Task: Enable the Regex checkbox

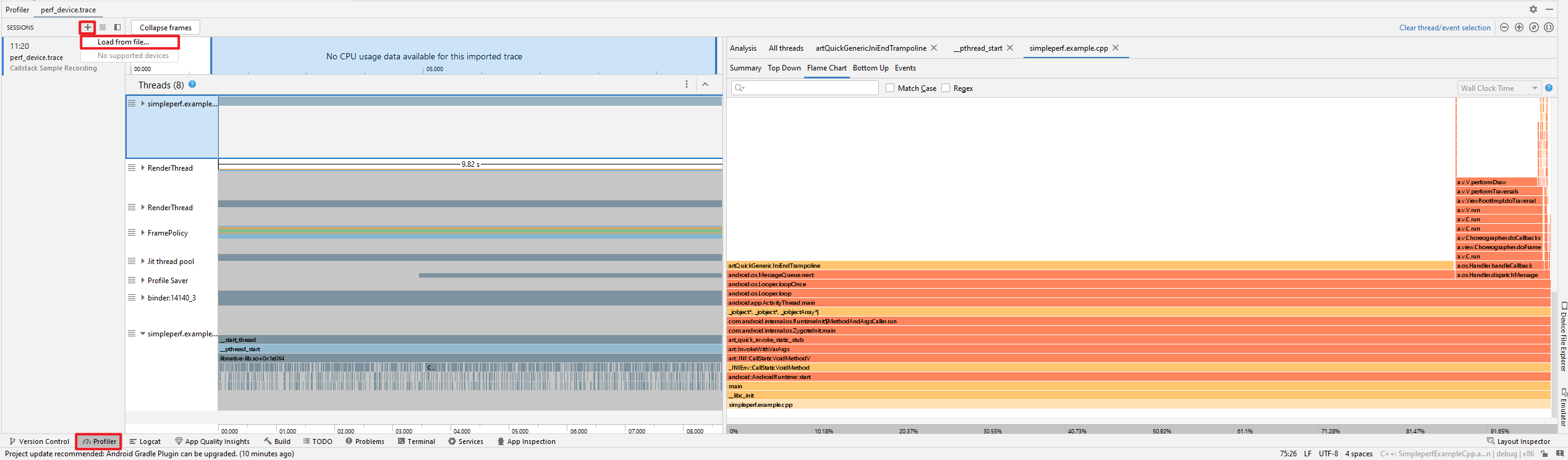Action: point(946,88)
